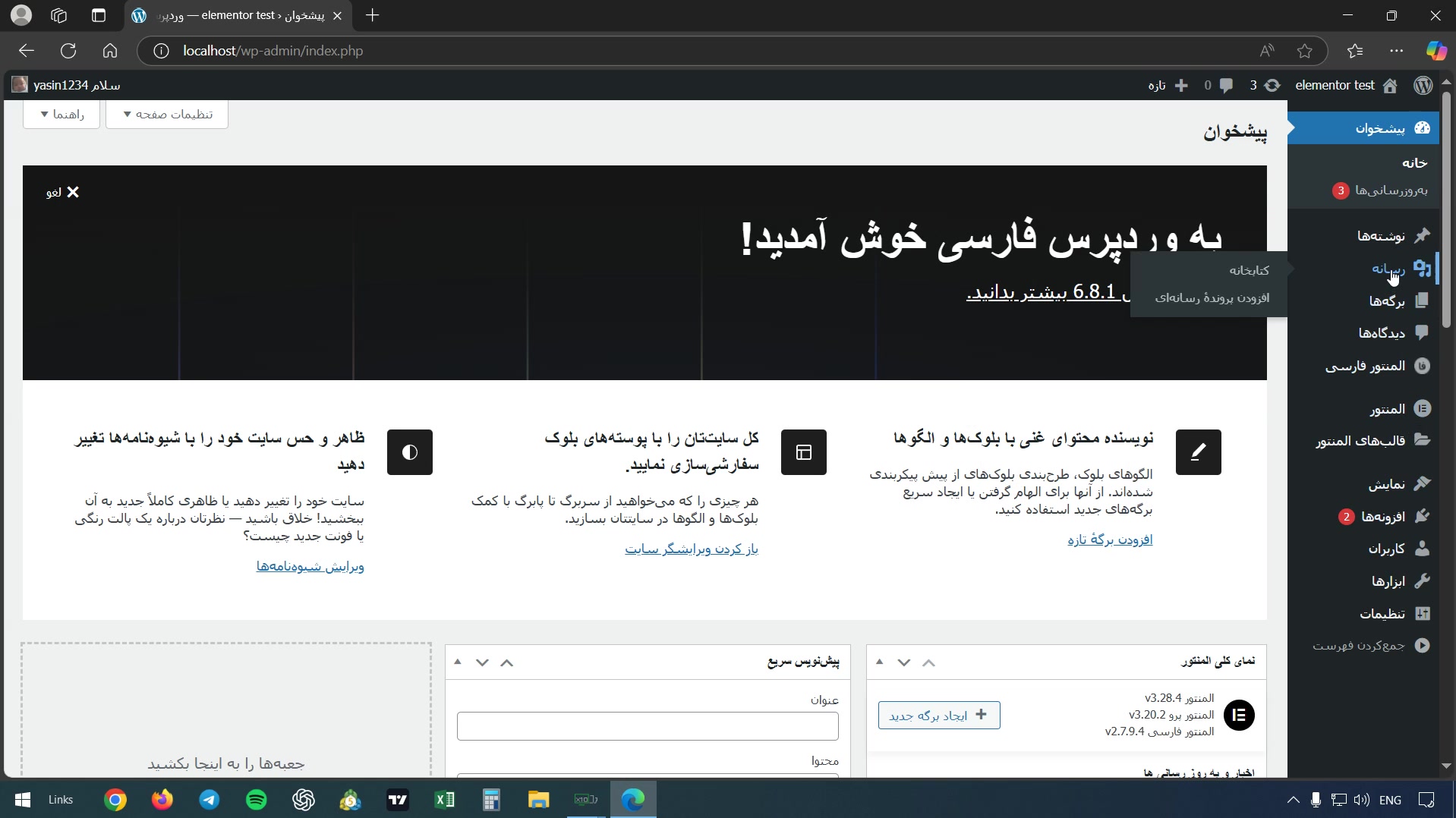Click the layout block icon in welcome panel

pos(803,452)
